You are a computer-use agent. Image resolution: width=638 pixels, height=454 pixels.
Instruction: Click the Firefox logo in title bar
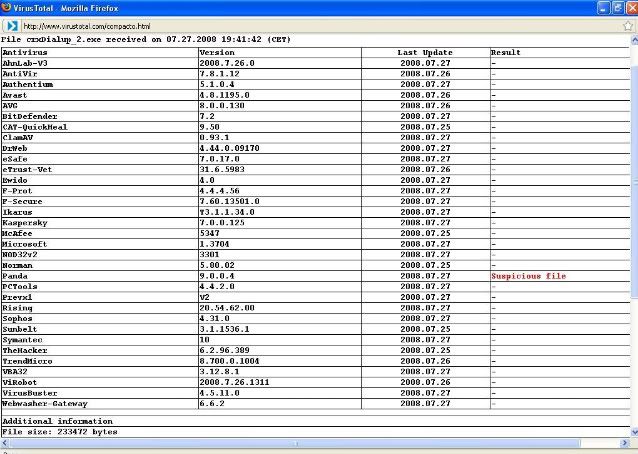[x=6, y=7]
